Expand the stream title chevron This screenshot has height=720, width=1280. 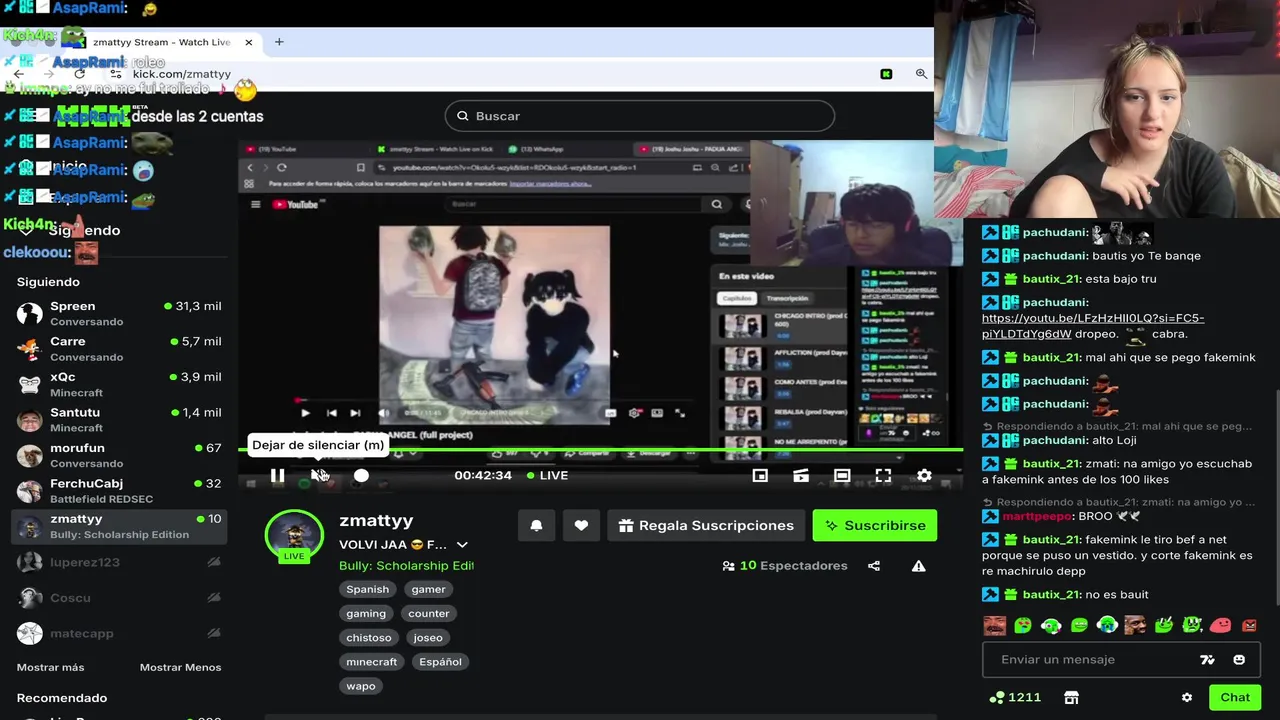[462, 545]
